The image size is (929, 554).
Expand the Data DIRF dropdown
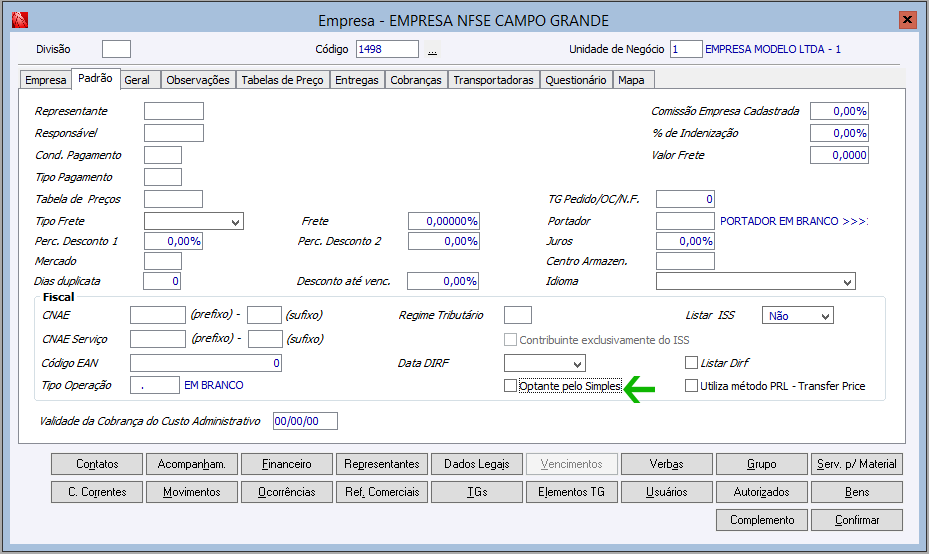(x=544, y=363)
